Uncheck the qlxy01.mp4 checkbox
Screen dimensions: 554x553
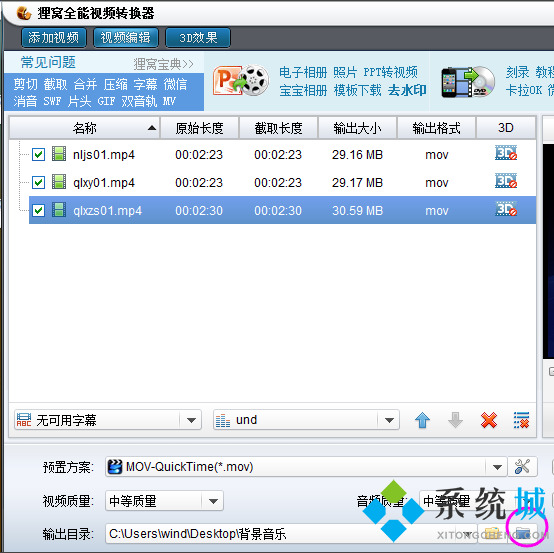(38, 182)
